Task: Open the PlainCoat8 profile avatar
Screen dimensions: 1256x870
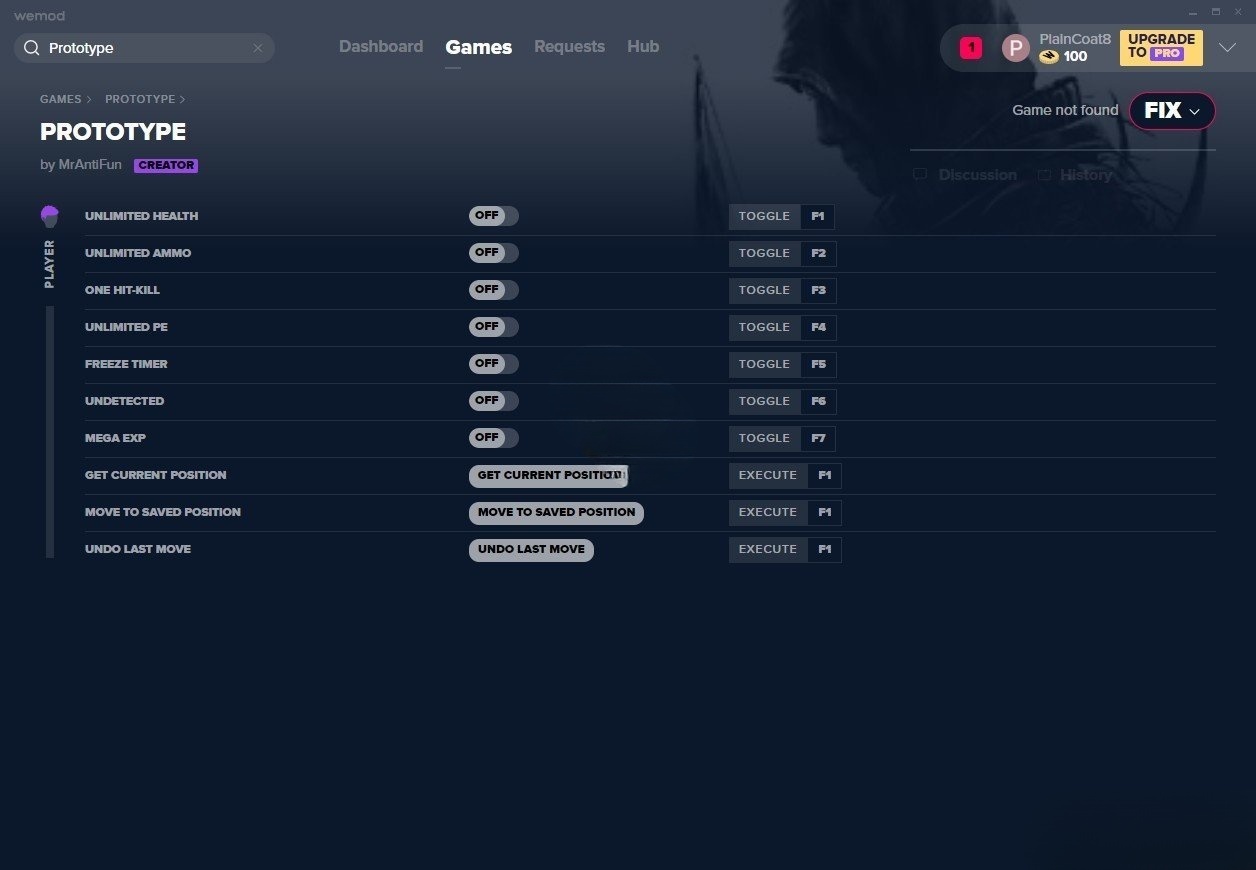Action: pyautogui.click(x=1015, y=48)
